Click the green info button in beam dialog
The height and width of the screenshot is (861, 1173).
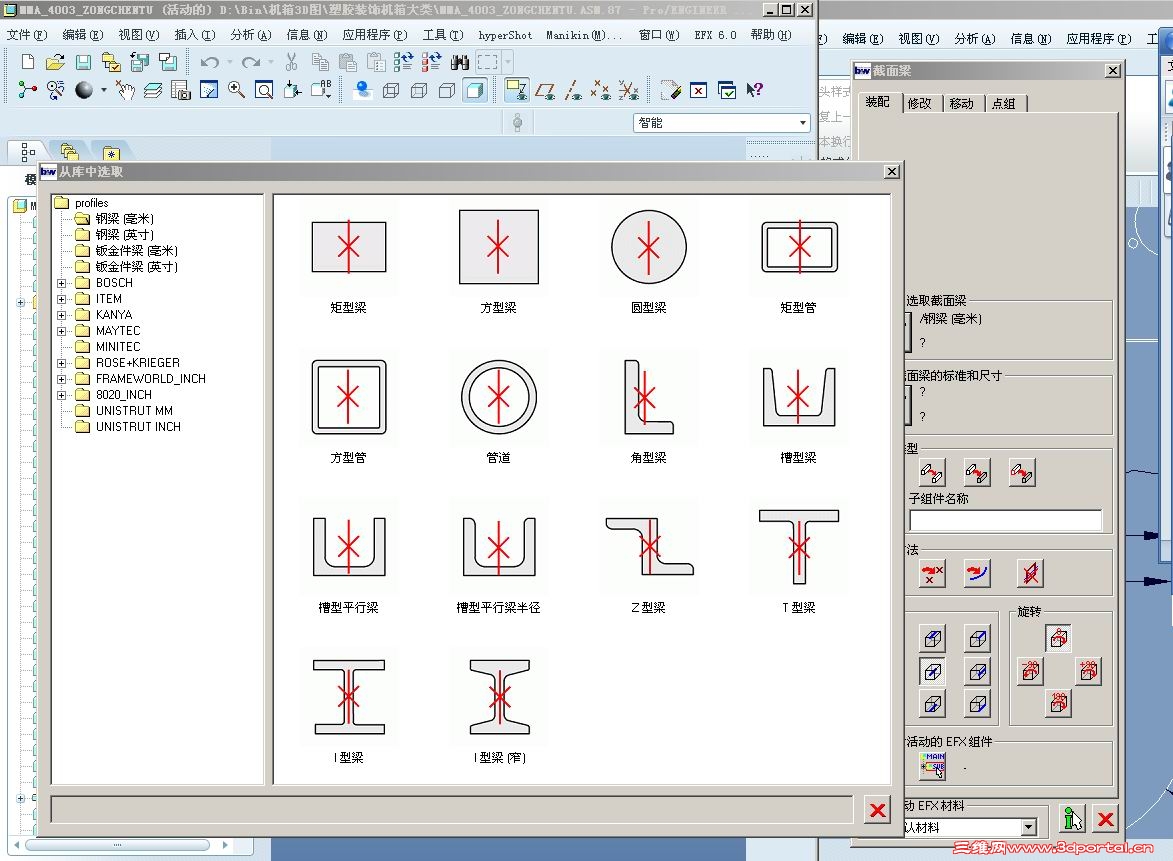1073,818
